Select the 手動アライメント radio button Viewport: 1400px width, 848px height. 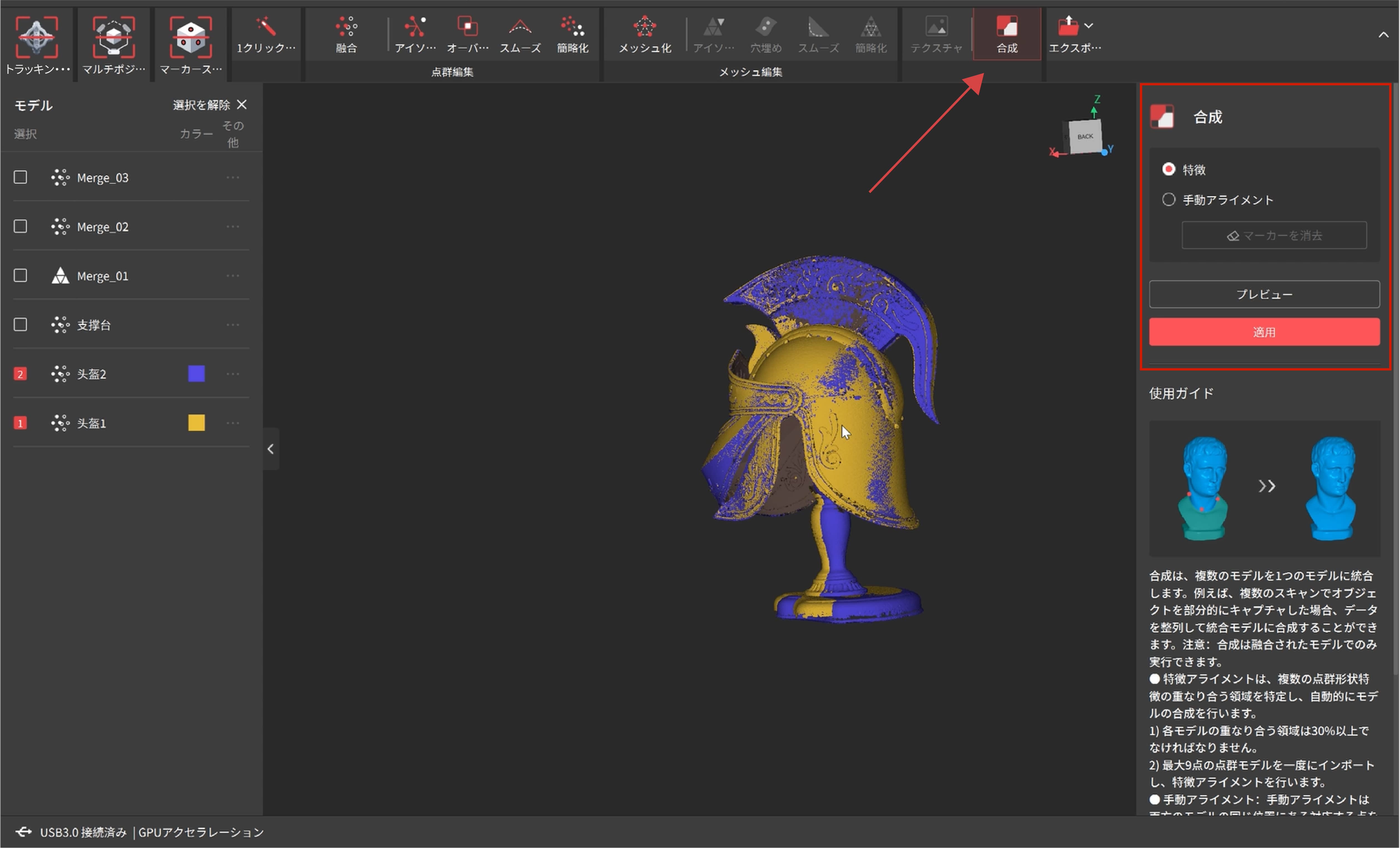point(1168,199)
